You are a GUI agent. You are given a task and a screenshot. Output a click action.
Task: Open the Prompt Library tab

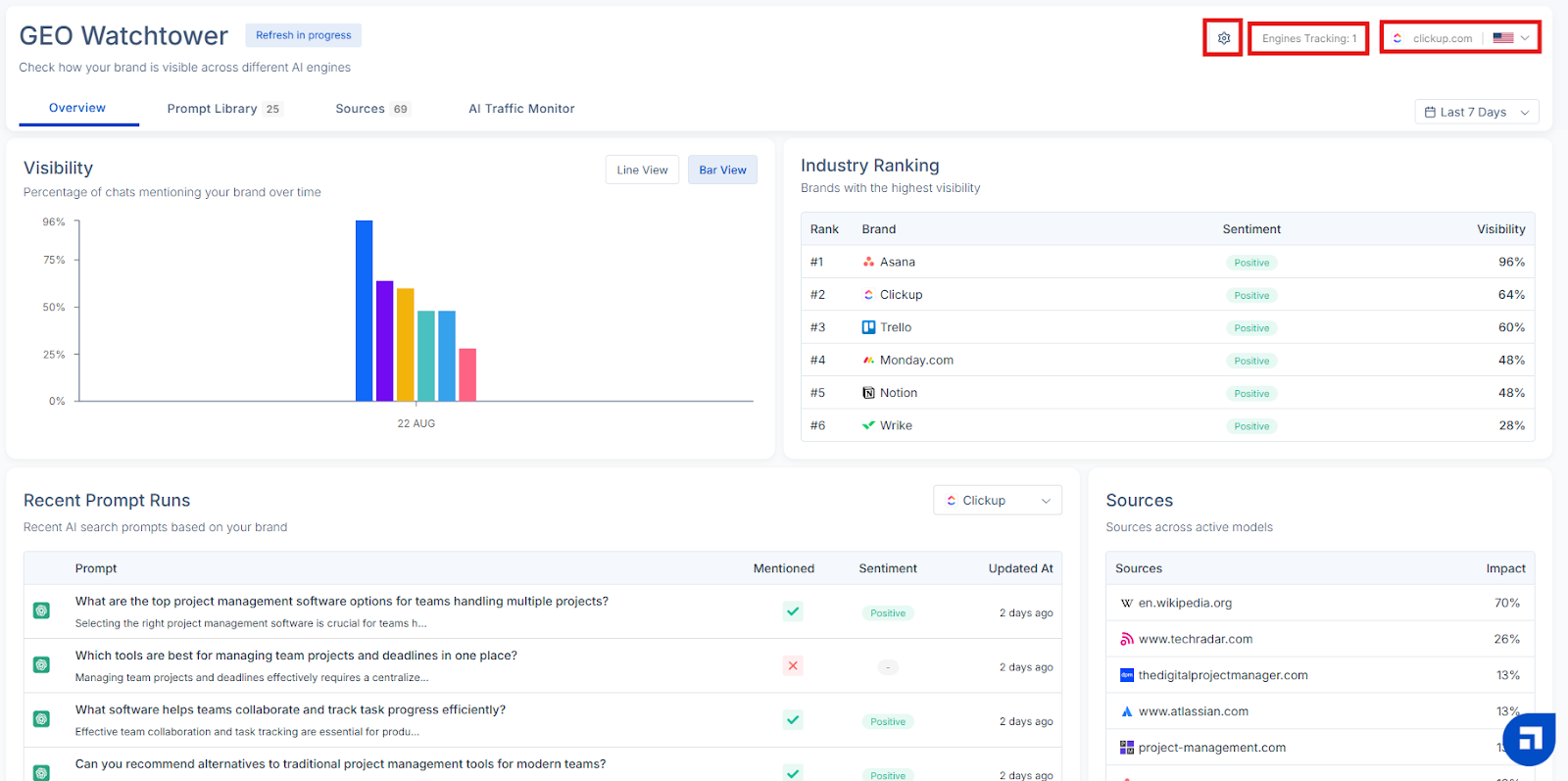coord(224,109)
